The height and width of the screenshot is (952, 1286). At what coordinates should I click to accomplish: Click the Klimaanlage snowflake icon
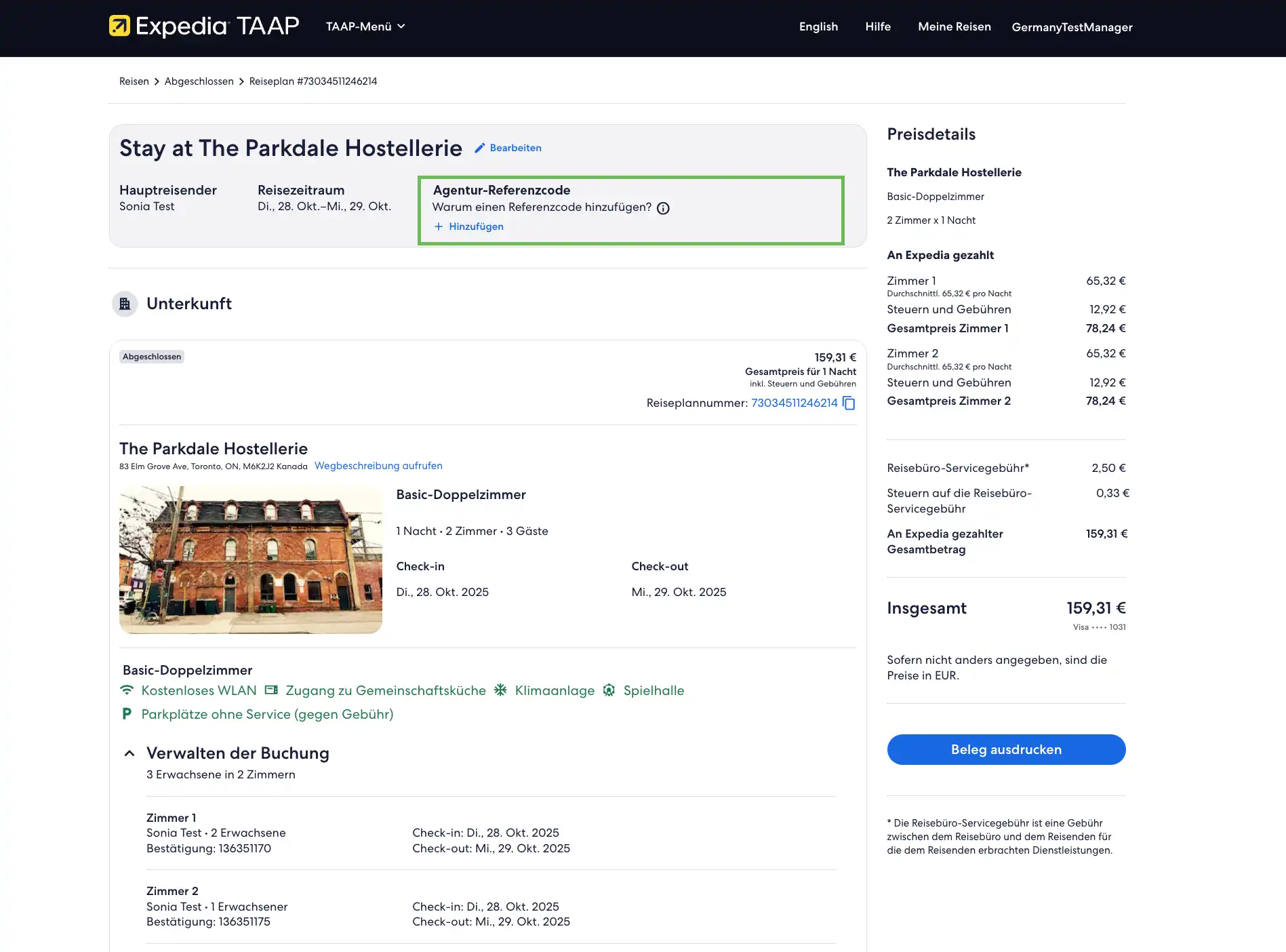point(500,690)
